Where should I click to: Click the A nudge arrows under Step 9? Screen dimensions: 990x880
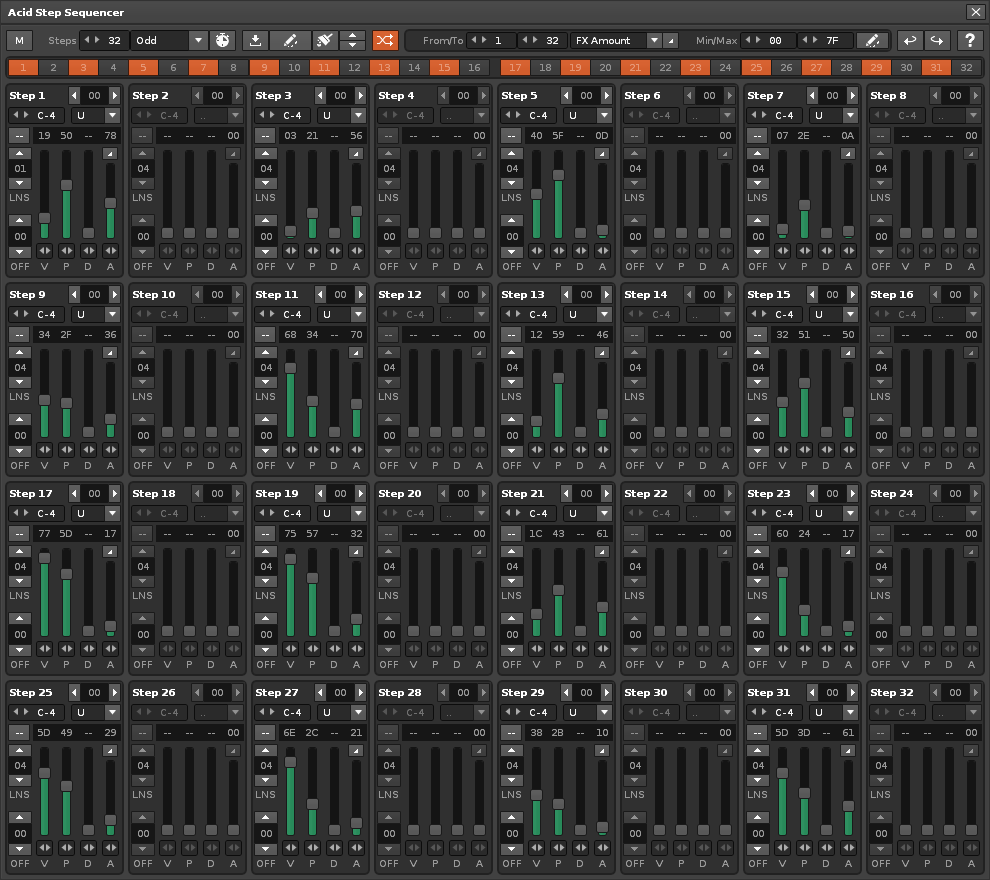click(x=110, y=449)
